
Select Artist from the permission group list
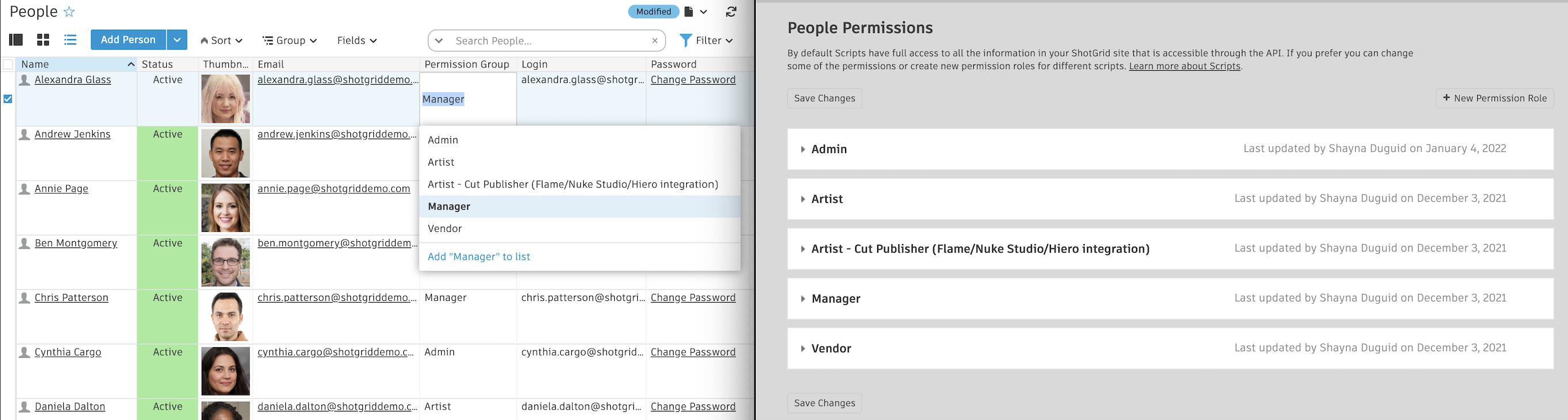click(x=441, y=162)
